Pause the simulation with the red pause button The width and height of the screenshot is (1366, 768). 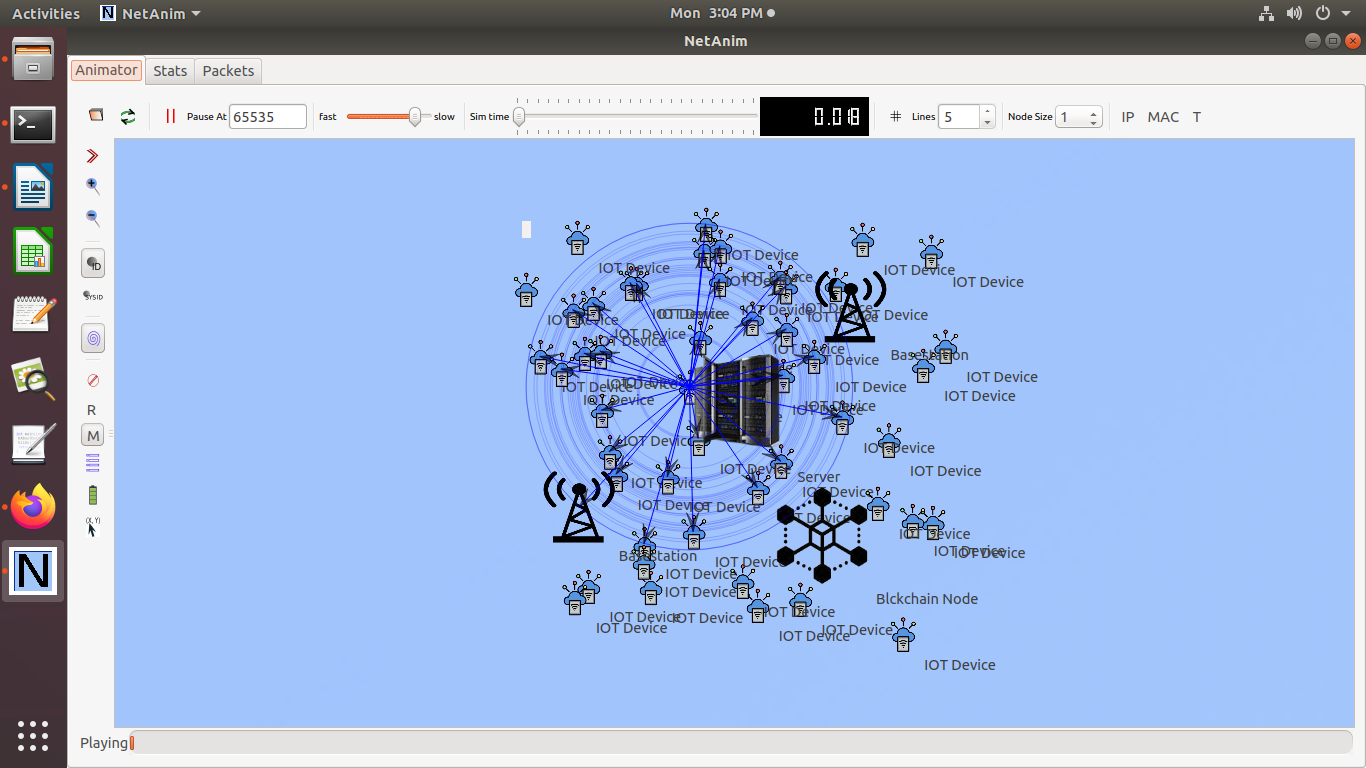[170, 117]
